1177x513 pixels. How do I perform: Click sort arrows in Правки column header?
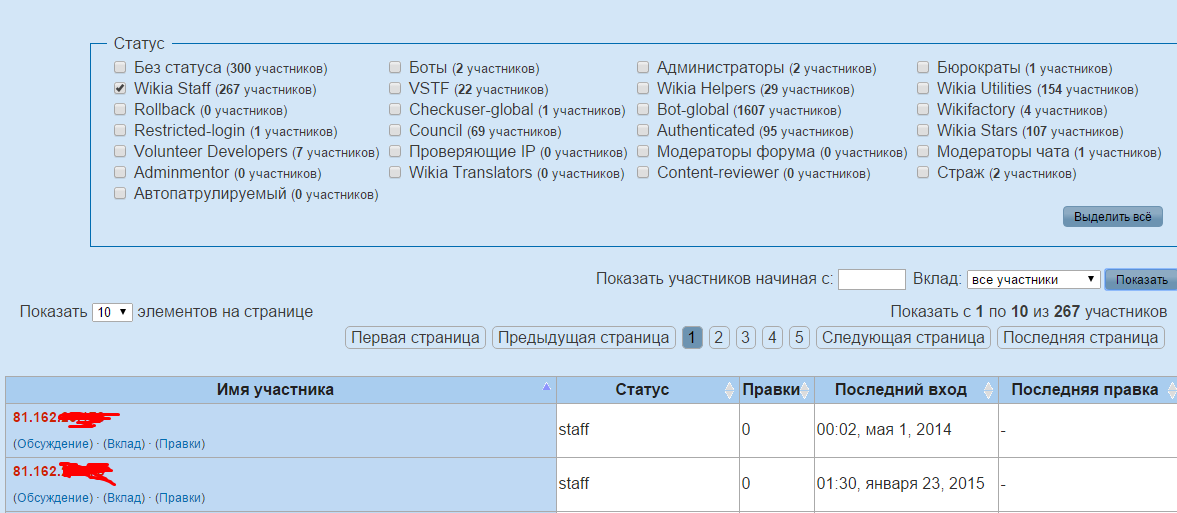805,390
